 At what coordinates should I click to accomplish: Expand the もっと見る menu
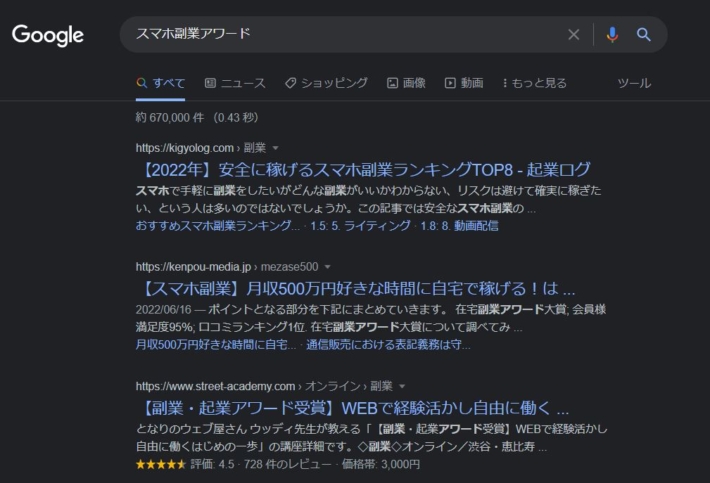(x=535, y=83)
